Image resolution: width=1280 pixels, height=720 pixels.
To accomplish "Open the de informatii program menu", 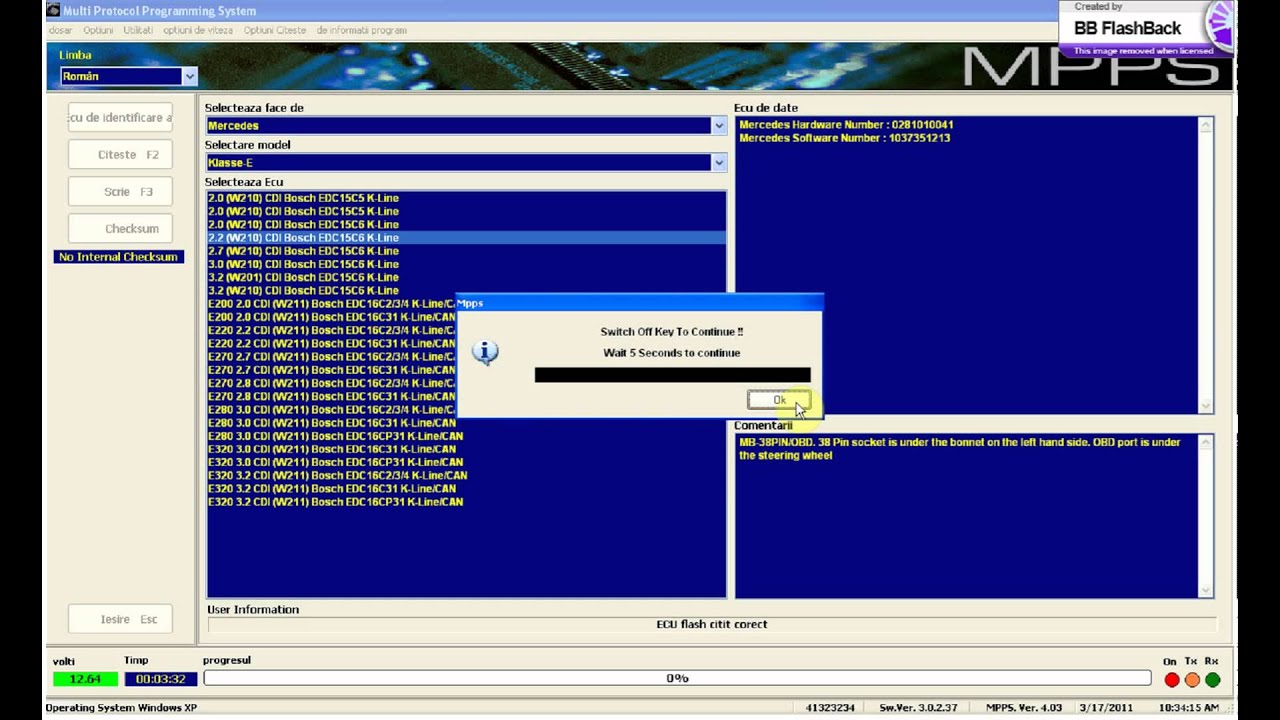I will (x=361, y=30).
